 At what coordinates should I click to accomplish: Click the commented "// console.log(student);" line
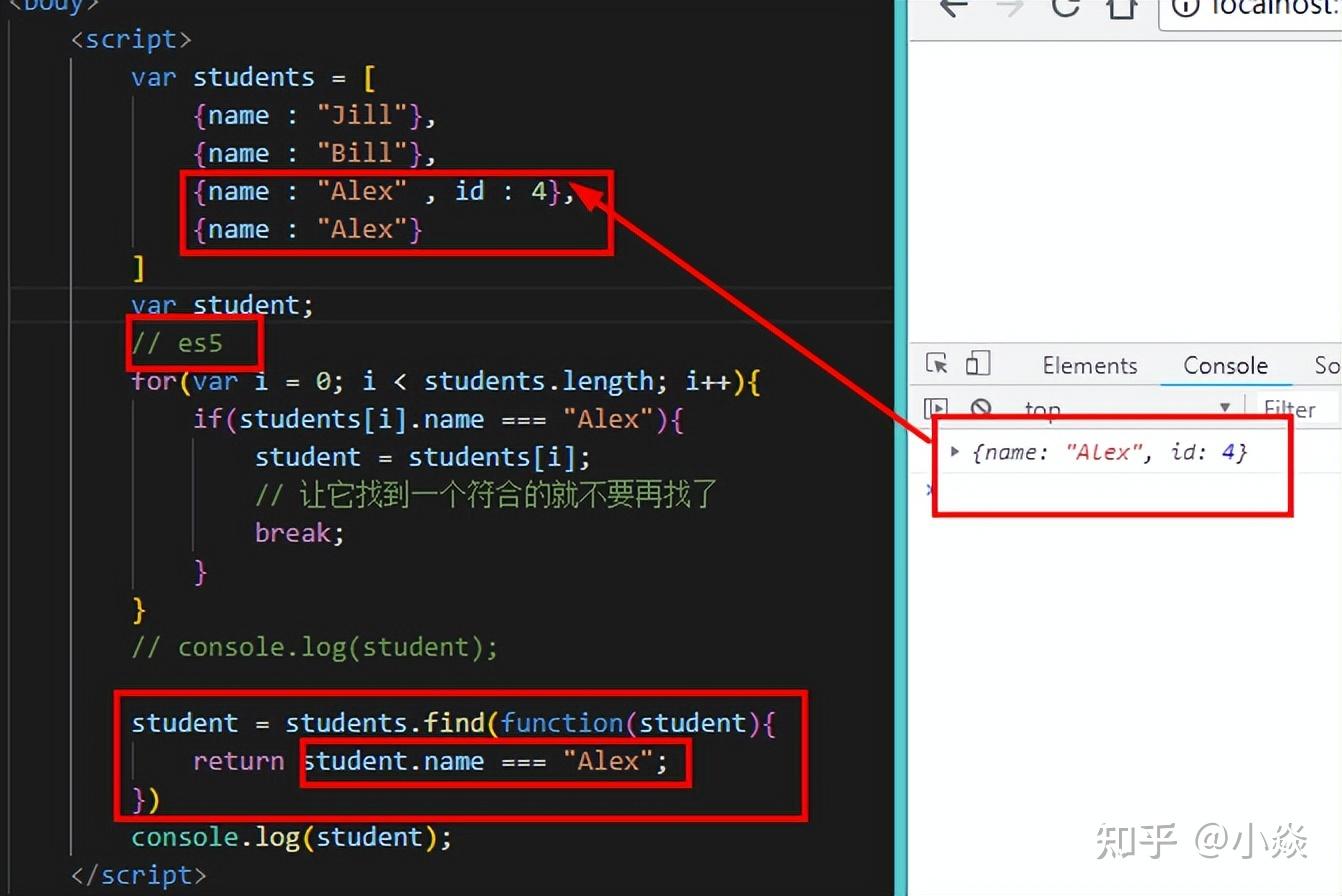[315, 647]
